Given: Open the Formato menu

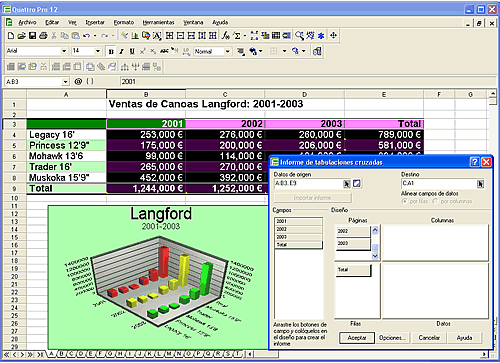Looking at the screenshot, I should (x=124, y=22).
